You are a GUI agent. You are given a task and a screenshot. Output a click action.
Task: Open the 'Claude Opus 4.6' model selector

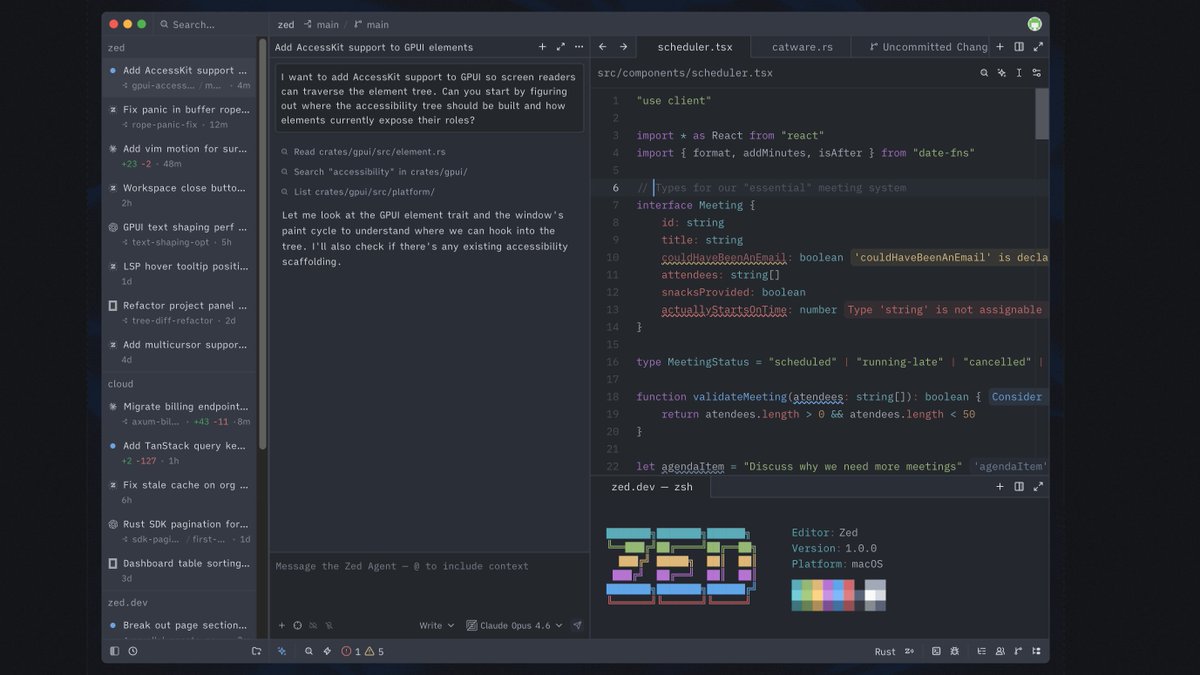pyautogui.click(x=514, y=626)
